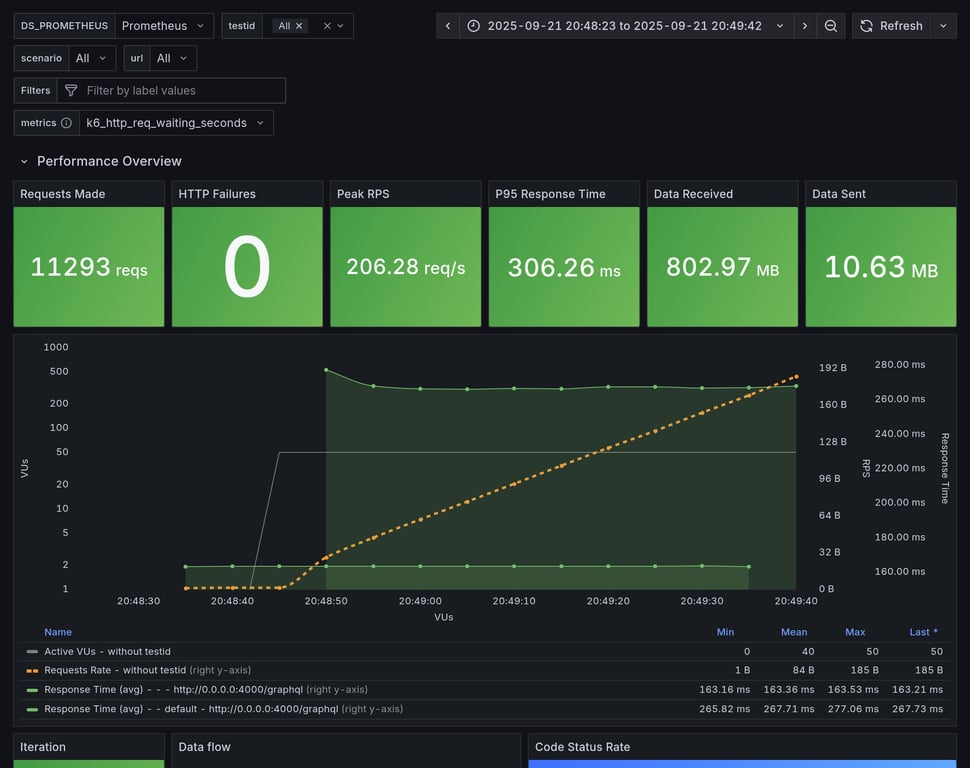The image size is (970, 768).
Task: Open the scenario variable dropdown
Action: tap(93, 59)
